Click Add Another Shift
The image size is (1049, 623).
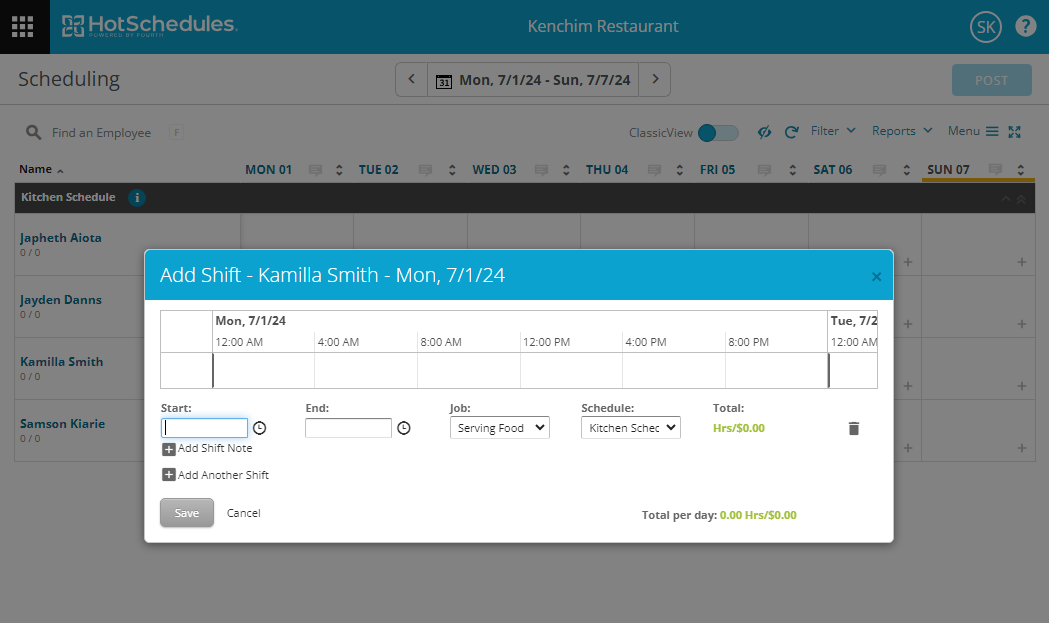(x=215, y=474)
